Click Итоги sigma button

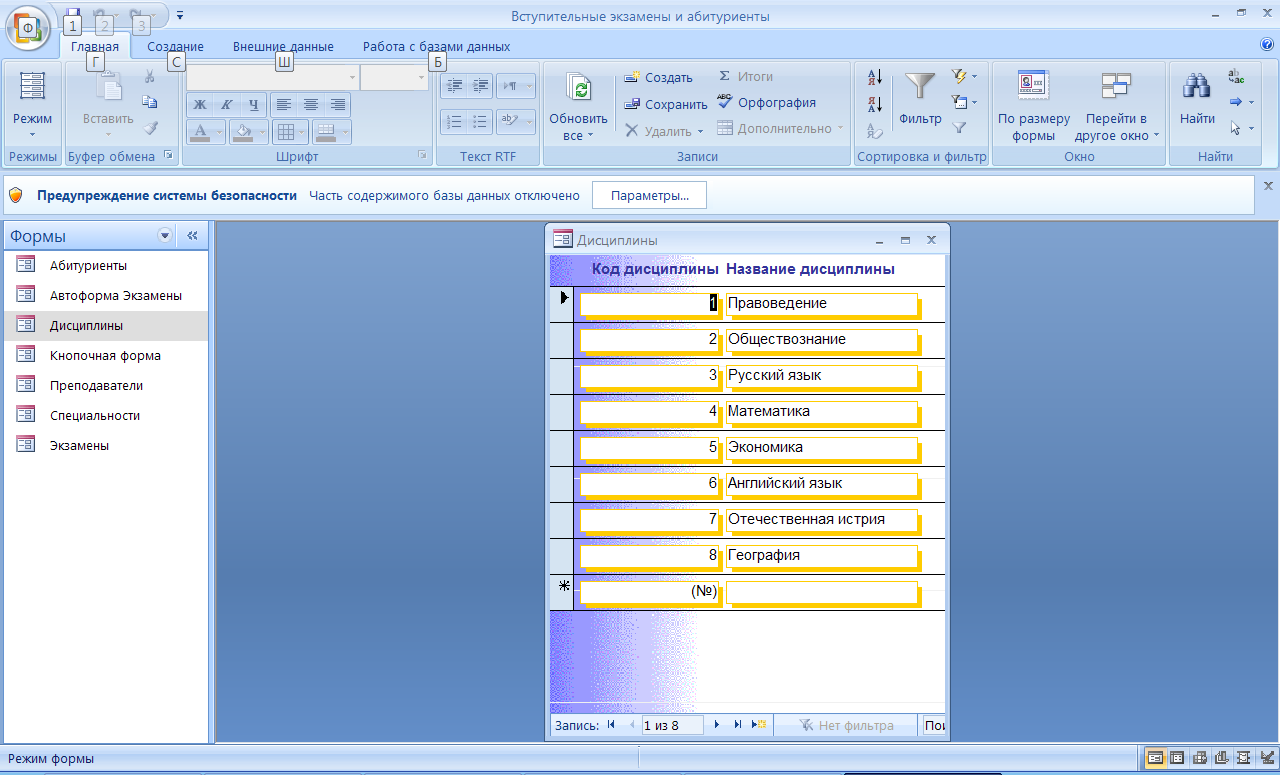click(x=745, y=76)
